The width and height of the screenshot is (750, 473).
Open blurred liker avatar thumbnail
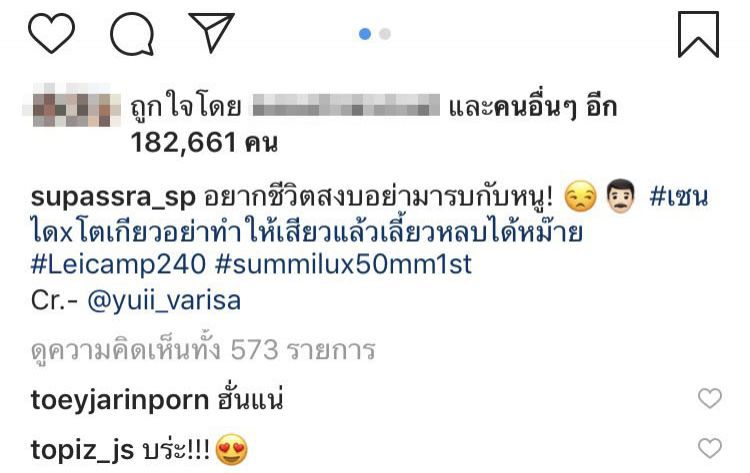click(72, 105)
